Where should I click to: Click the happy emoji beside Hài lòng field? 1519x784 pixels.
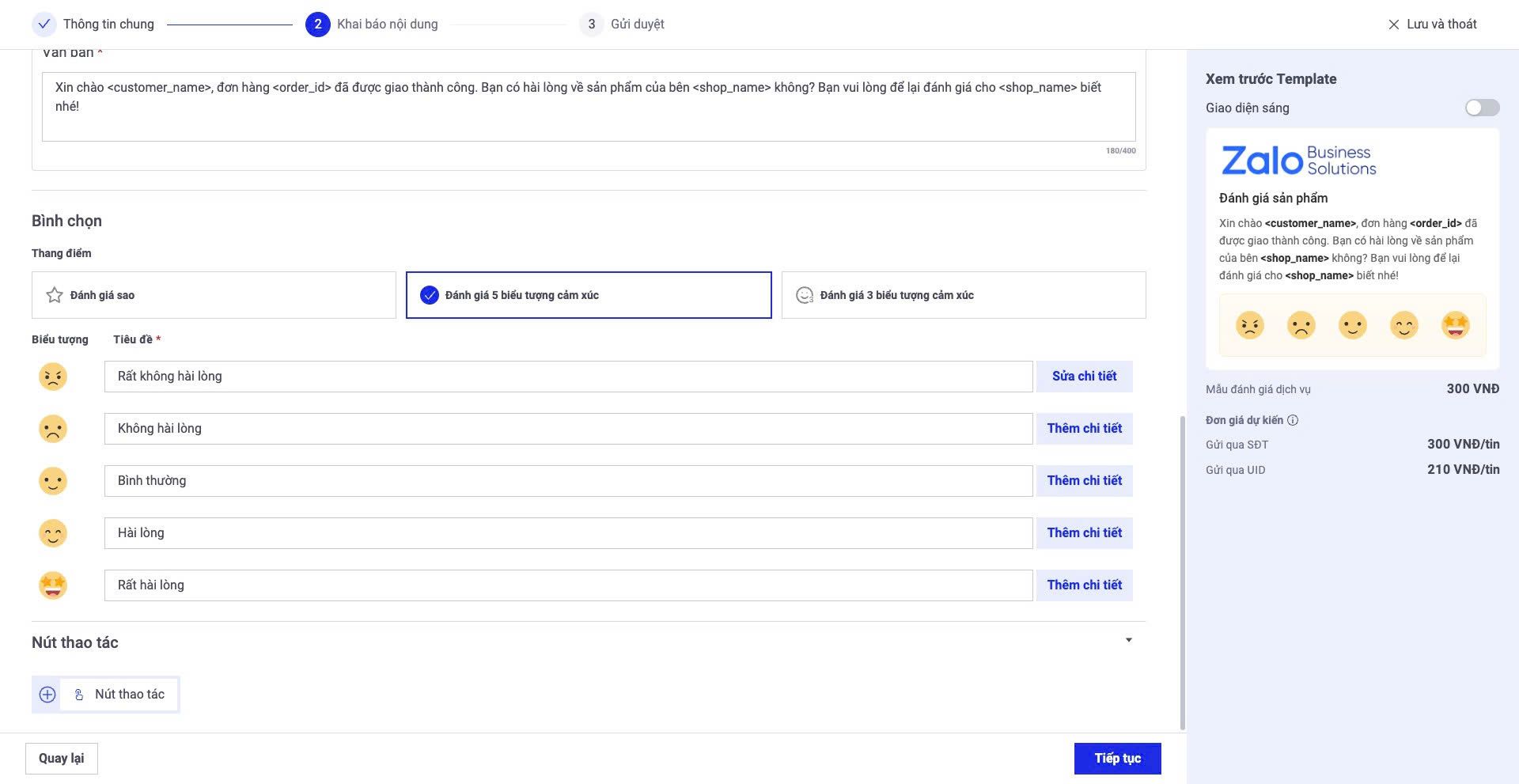(53, 533)
